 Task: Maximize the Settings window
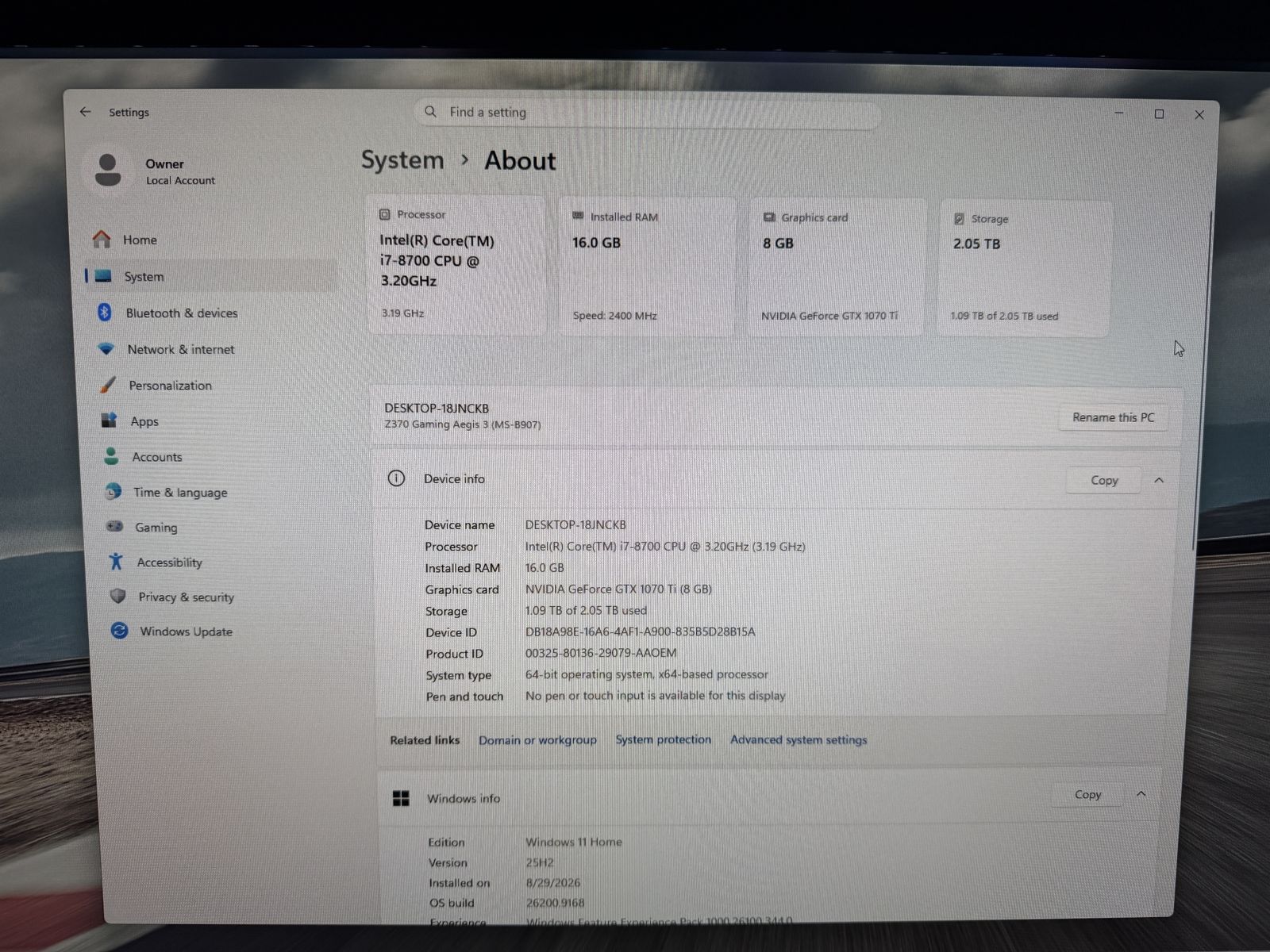pos(1159,114)
